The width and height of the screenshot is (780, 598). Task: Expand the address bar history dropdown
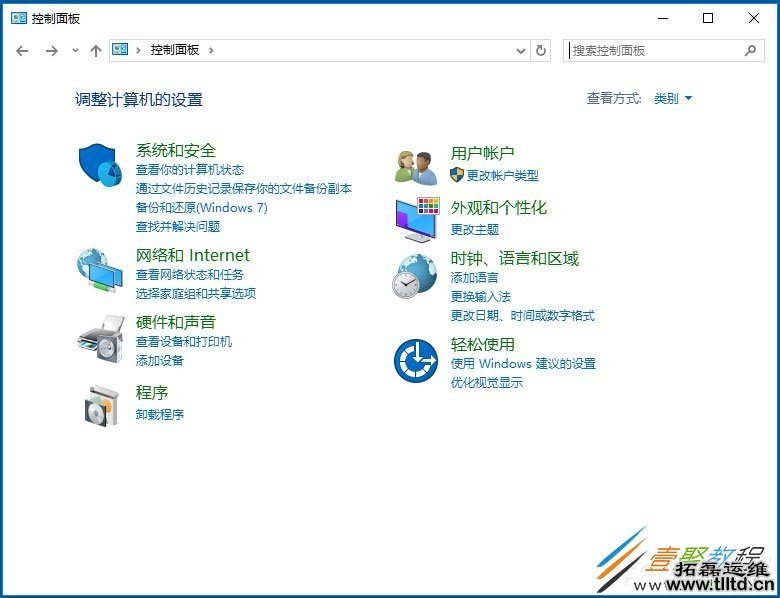[x=521, y=51]
